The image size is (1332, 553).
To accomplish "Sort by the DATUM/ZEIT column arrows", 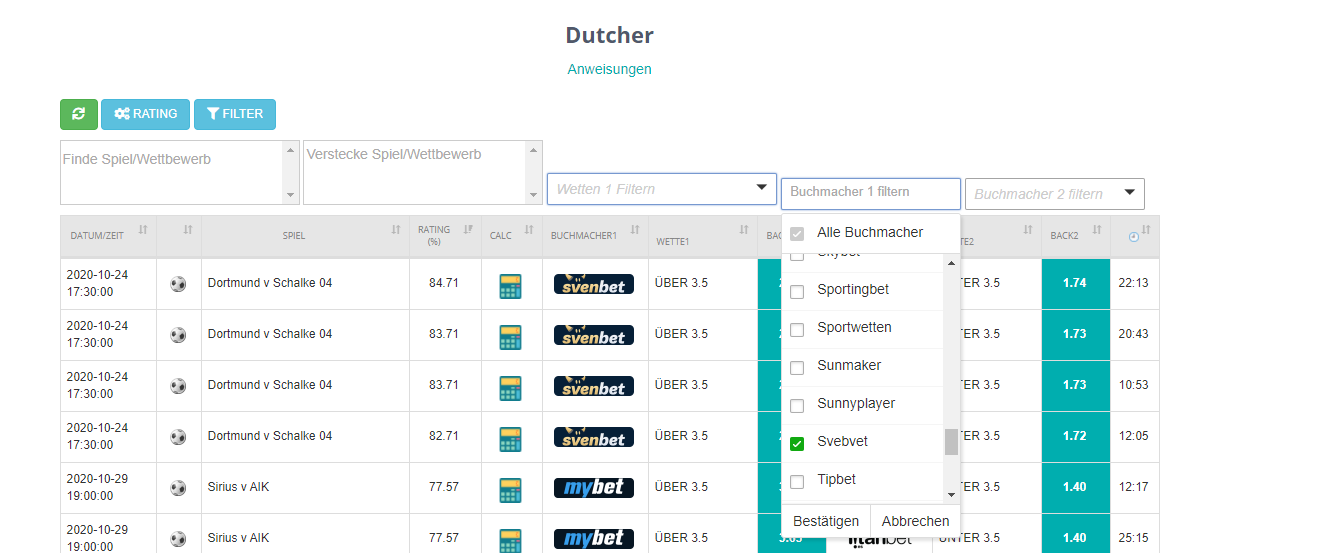I will 143,230.
